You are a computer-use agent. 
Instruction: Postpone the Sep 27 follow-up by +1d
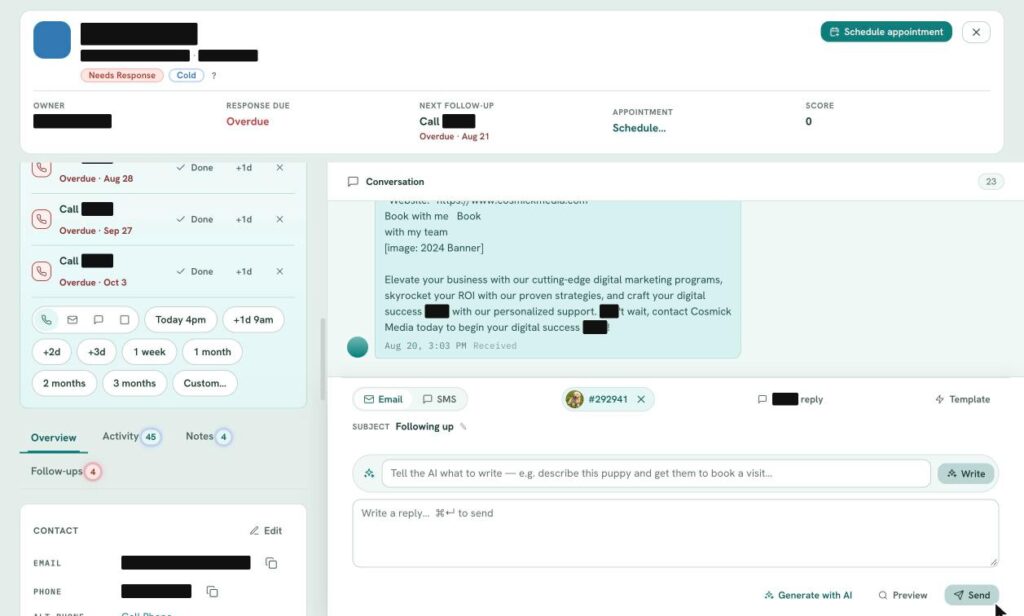click(244, 219)
